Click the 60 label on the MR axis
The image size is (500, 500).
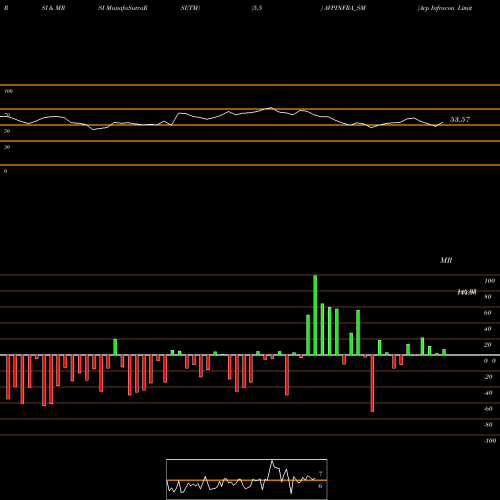click(x=488, y=313)
